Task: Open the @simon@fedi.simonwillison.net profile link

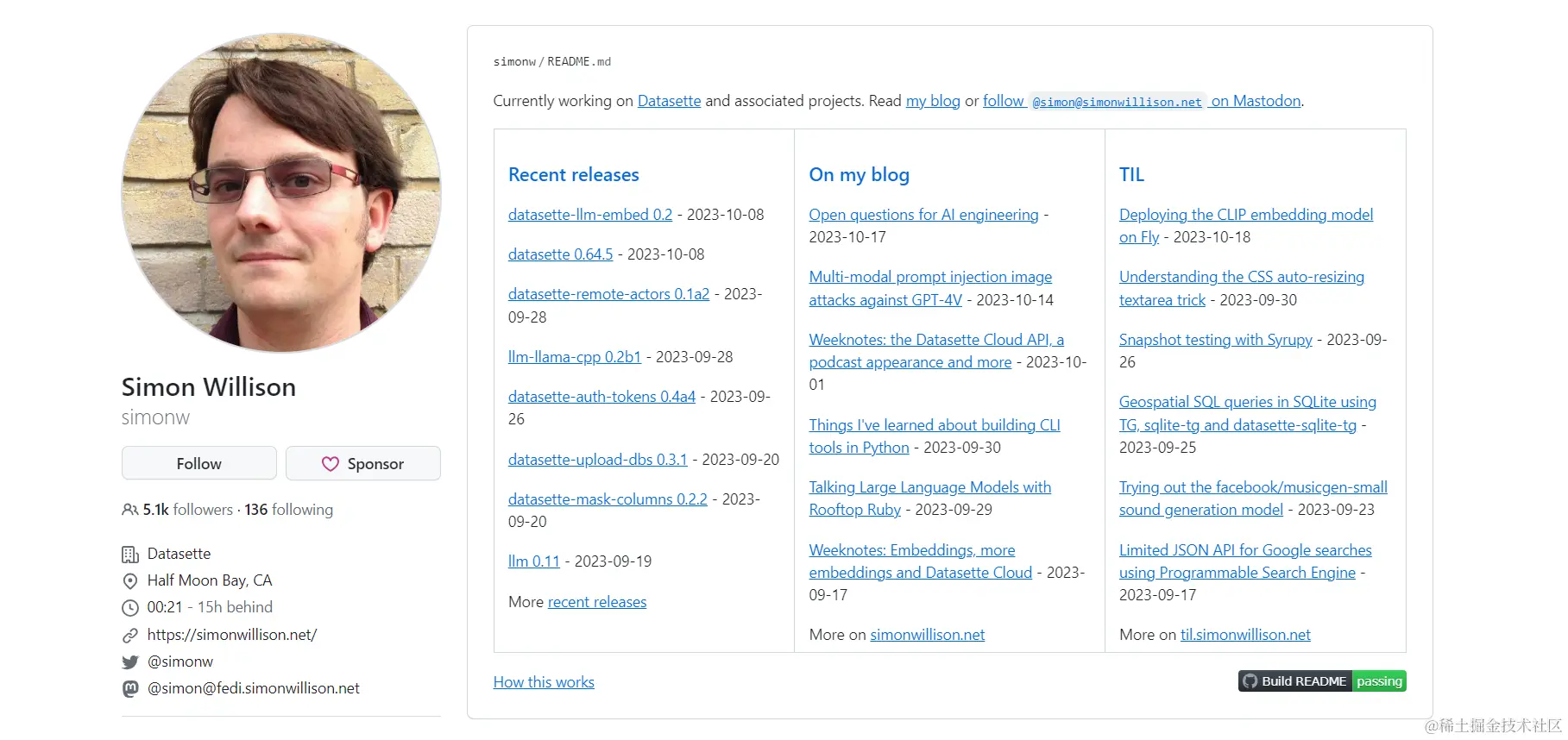Action: click(254, 688)
